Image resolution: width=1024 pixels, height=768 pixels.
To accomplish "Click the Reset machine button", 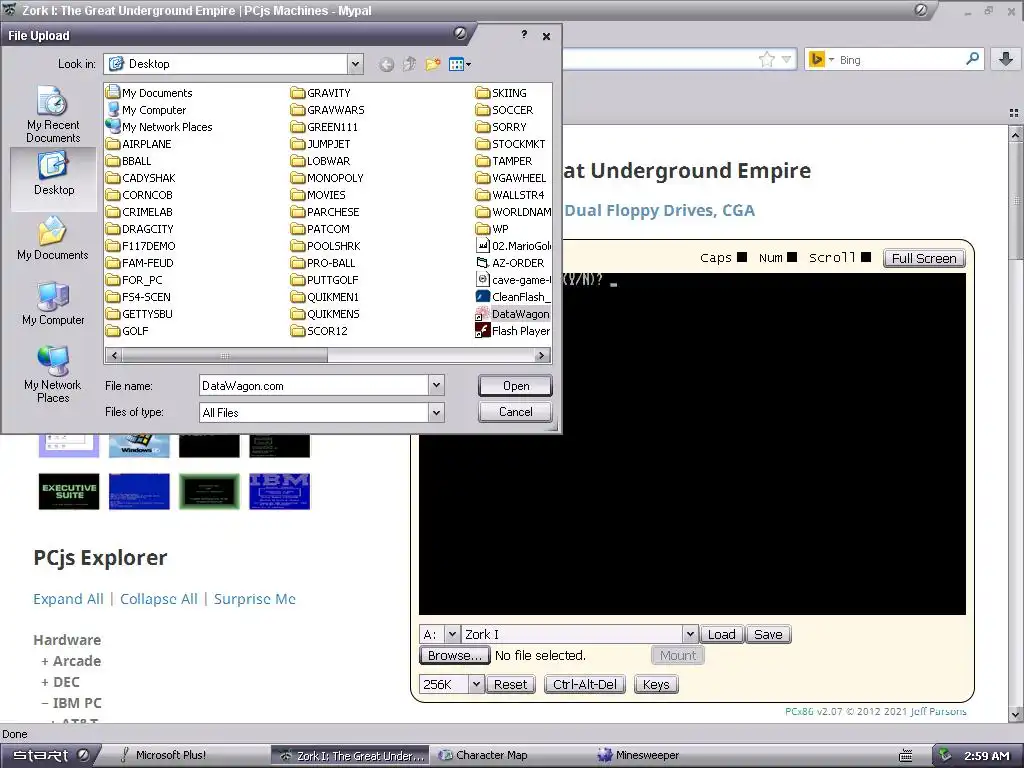I will (510, 684).
